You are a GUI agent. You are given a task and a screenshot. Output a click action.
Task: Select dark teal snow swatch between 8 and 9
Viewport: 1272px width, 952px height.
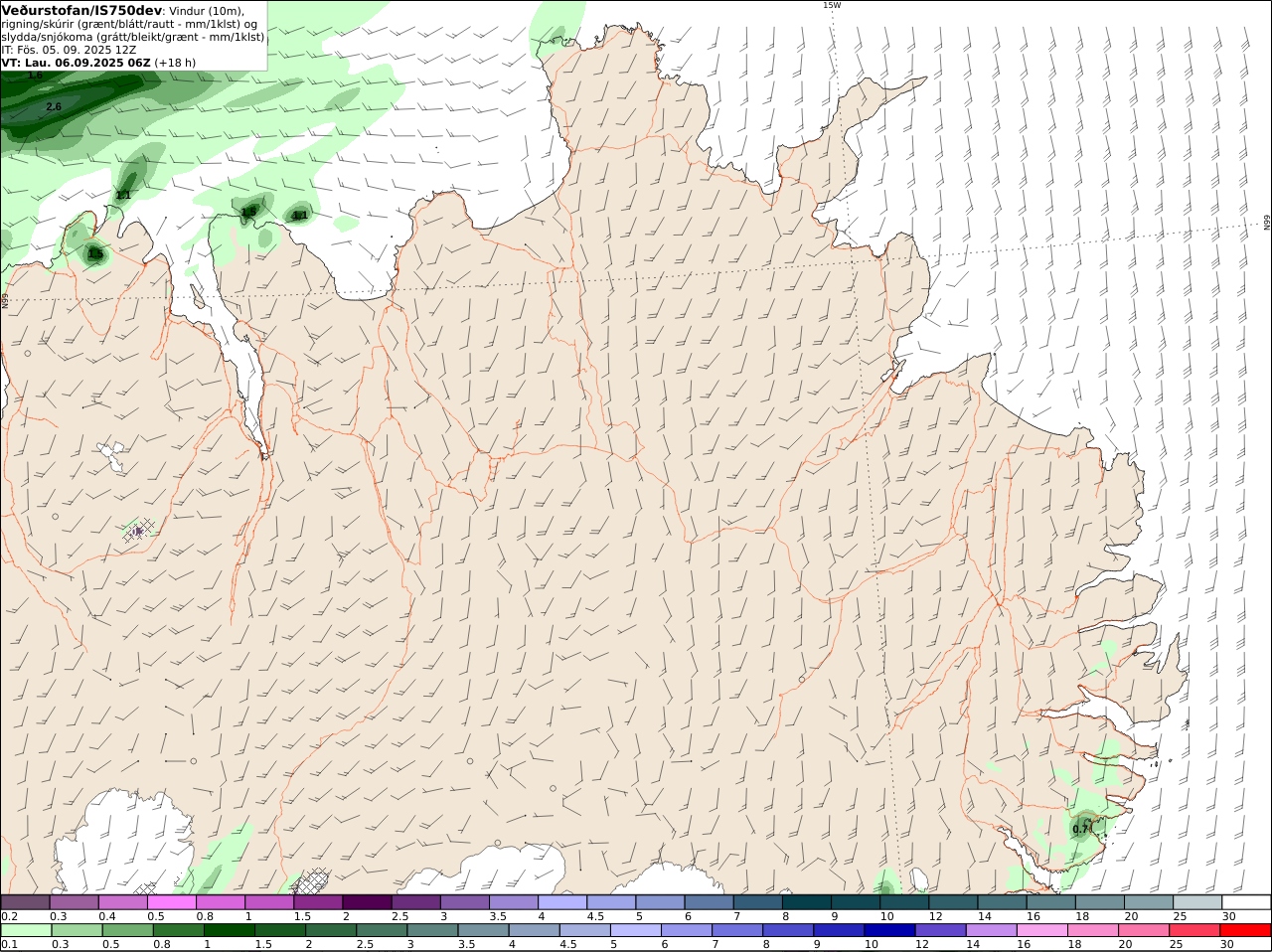pyautogui.click(x=807, y=902)
